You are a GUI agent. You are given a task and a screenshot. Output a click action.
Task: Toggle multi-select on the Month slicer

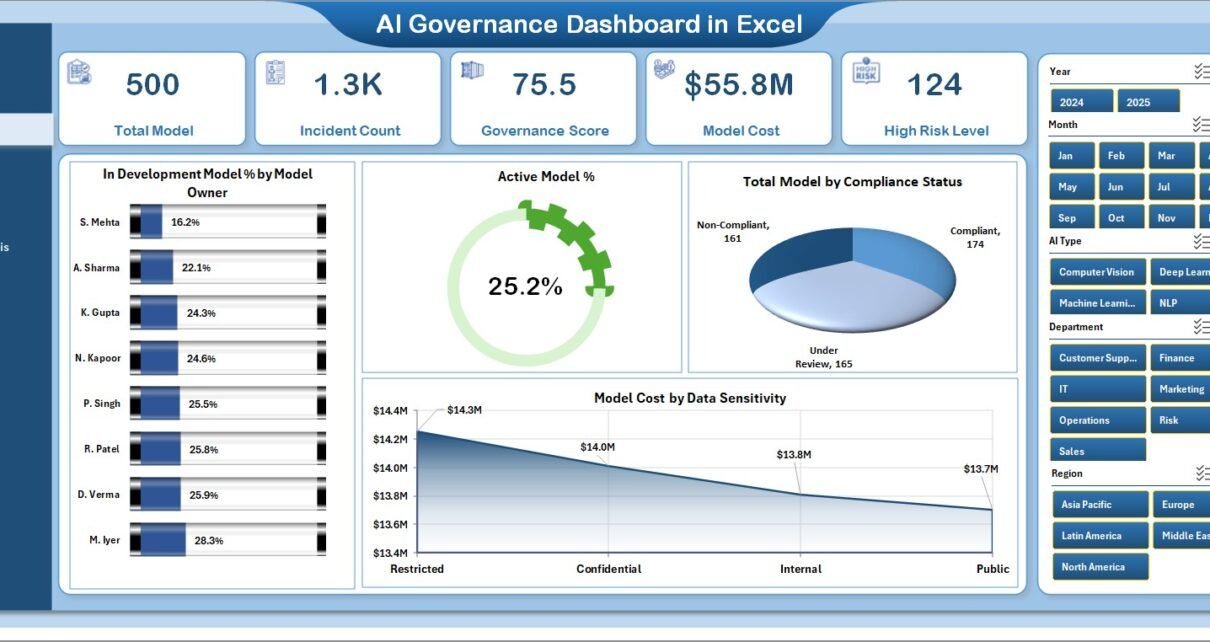click(1201, 125)
